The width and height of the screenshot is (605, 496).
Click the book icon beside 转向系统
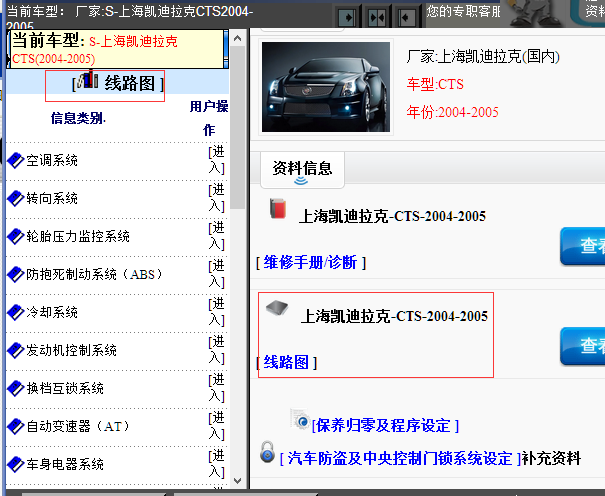(x=15, y=198)
